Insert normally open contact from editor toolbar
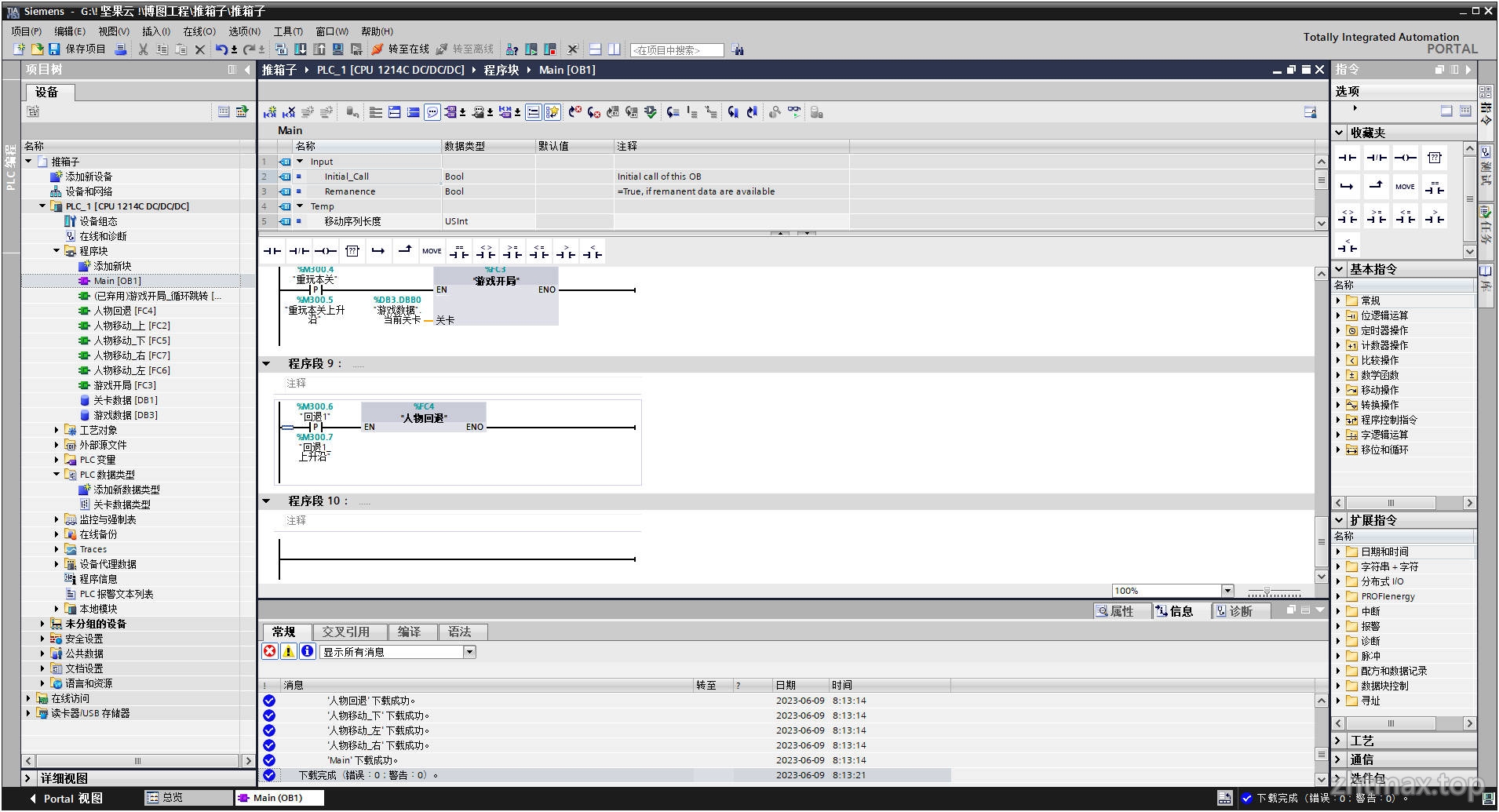The height and width of the screenshot is (812, 1499). [x=272, y=252]
